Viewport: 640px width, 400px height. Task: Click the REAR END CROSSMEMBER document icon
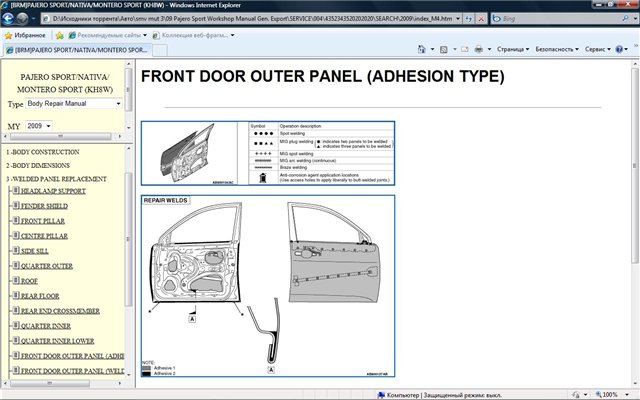pos(16,310)
